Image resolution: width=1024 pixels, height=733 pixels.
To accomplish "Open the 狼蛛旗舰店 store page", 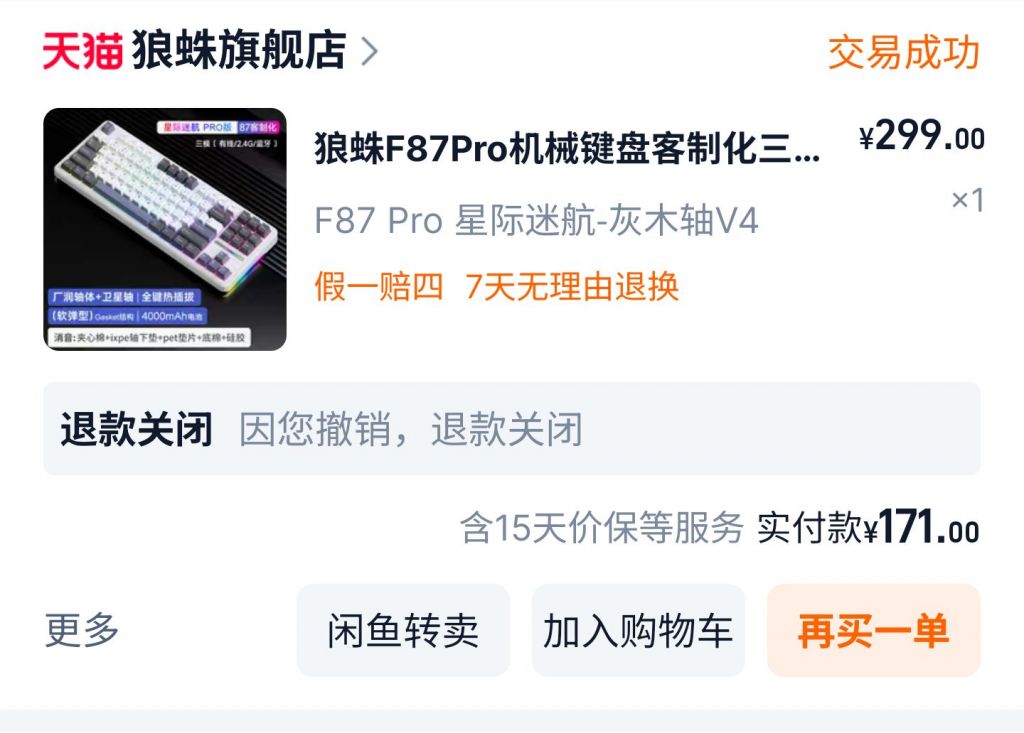I will (x=239, y=50).
